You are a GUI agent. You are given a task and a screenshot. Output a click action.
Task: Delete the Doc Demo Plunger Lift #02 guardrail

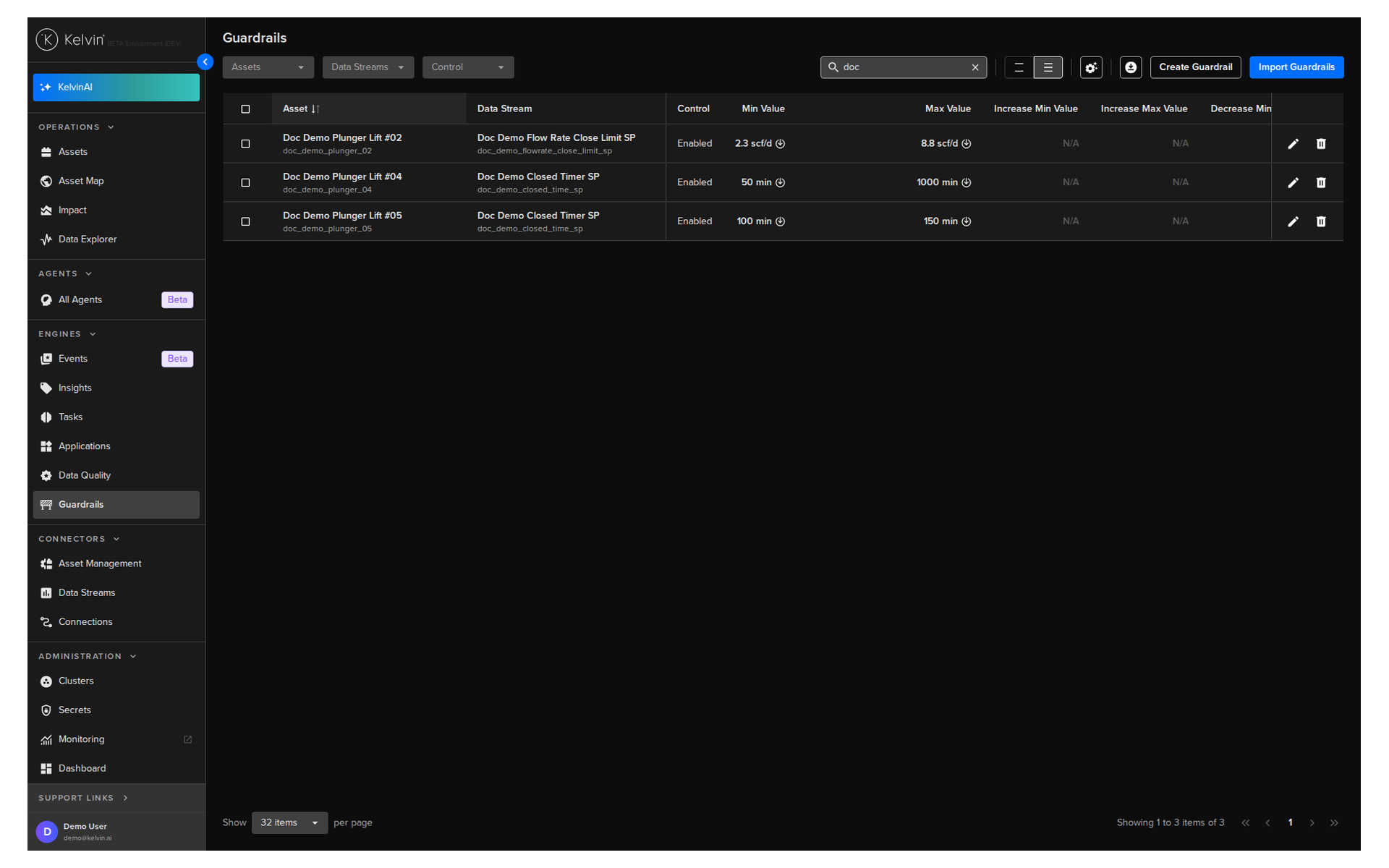tap(1321, 144)
